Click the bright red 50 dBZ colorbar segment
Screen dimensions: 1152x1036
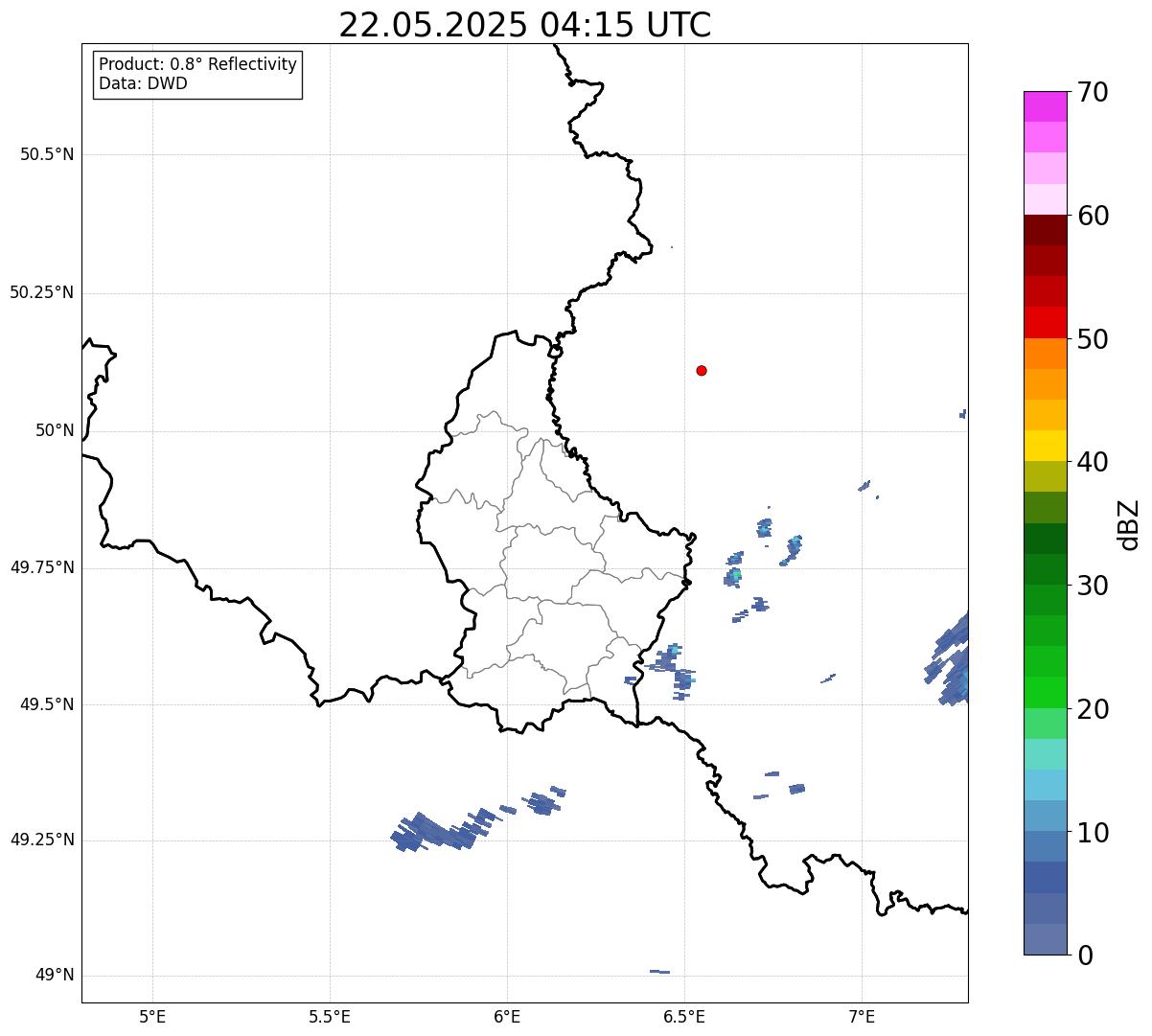tap(1045, 323)
